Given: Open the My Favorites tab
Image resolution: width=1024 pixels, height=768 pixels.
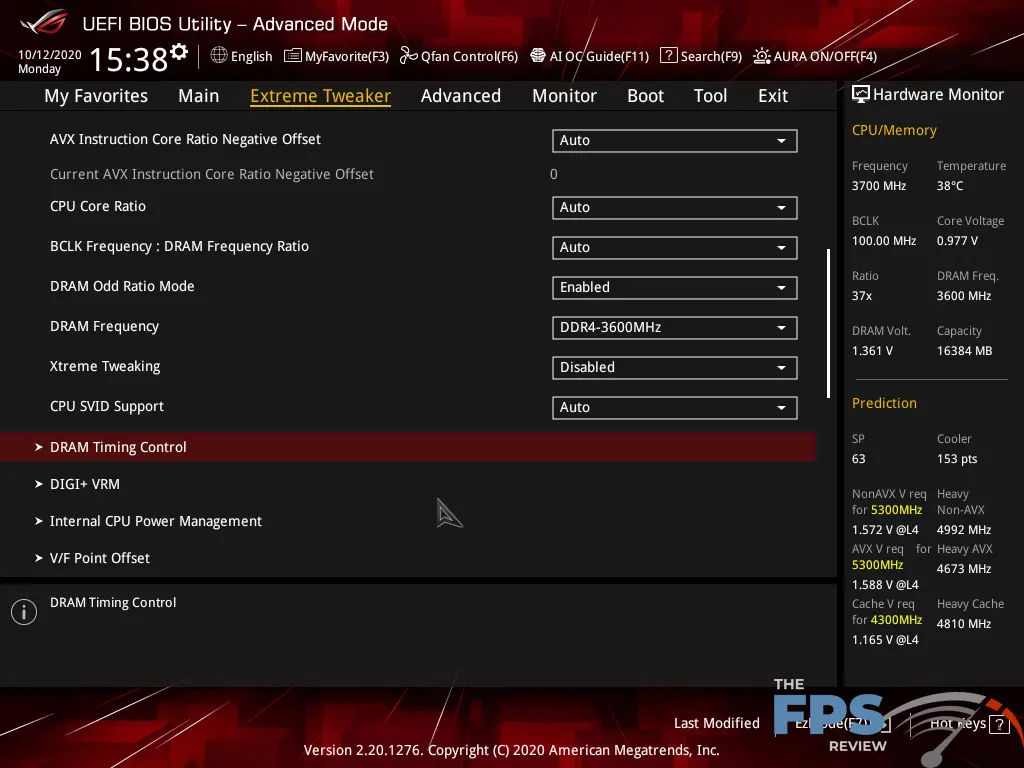Looking at the screenshot, I should [x=96, y=96].
